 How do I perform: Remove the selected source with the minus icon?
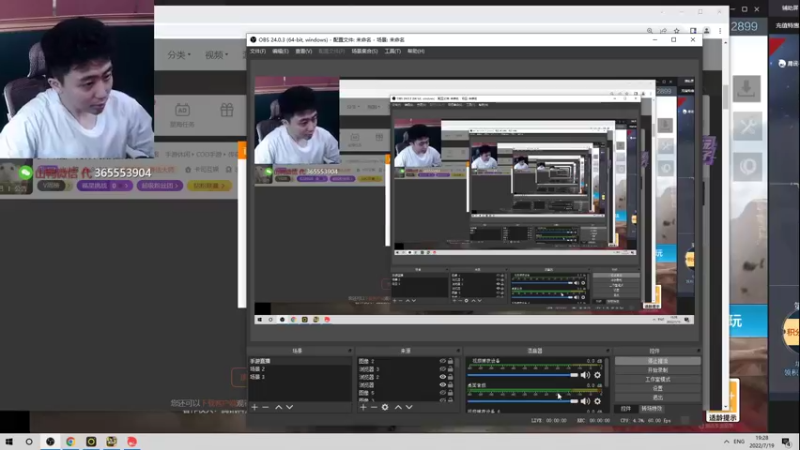374,407
